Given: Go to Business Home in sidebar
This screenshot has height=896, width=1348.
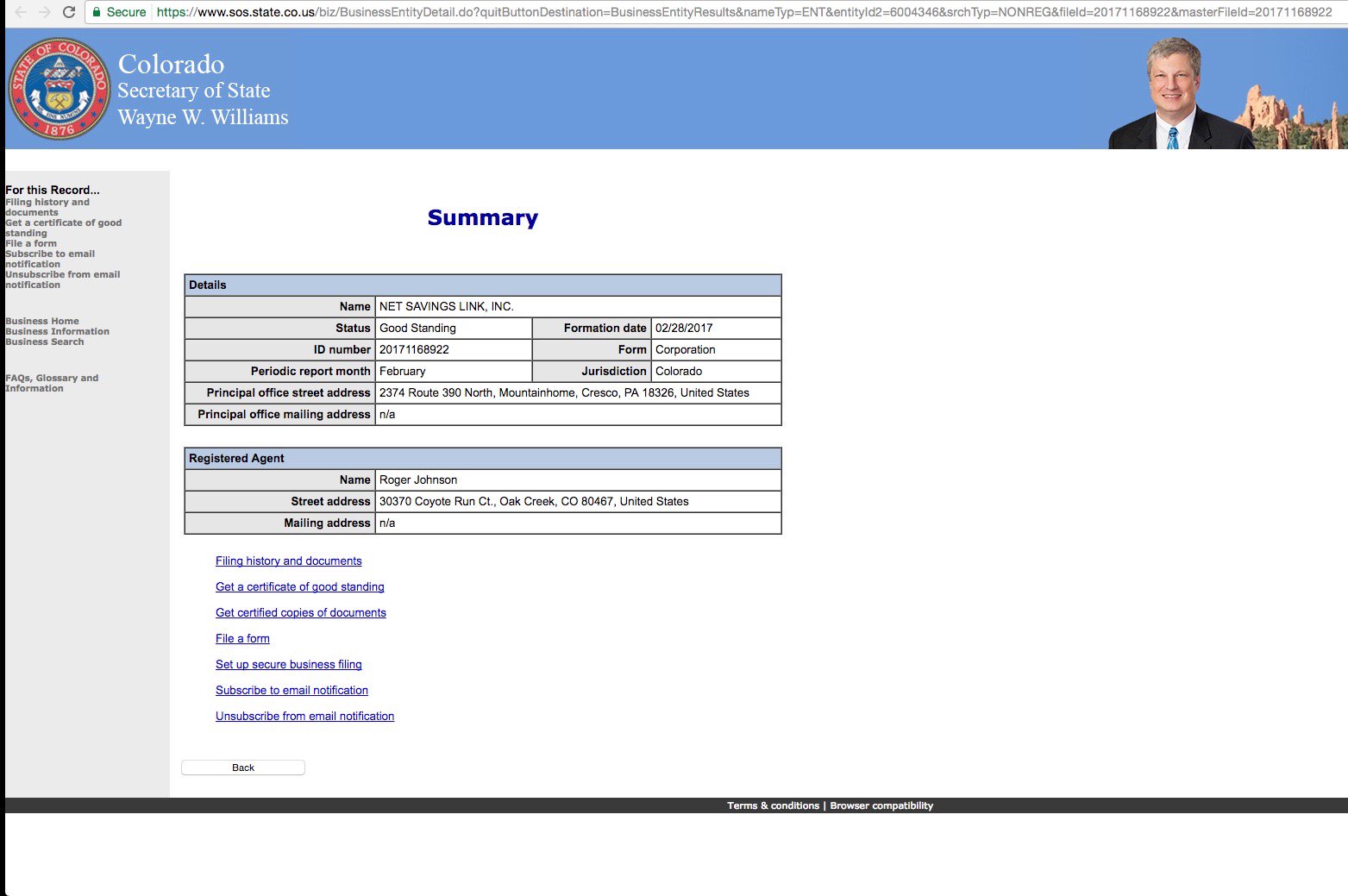Looking at the screenshot, I should click(42, 321).
